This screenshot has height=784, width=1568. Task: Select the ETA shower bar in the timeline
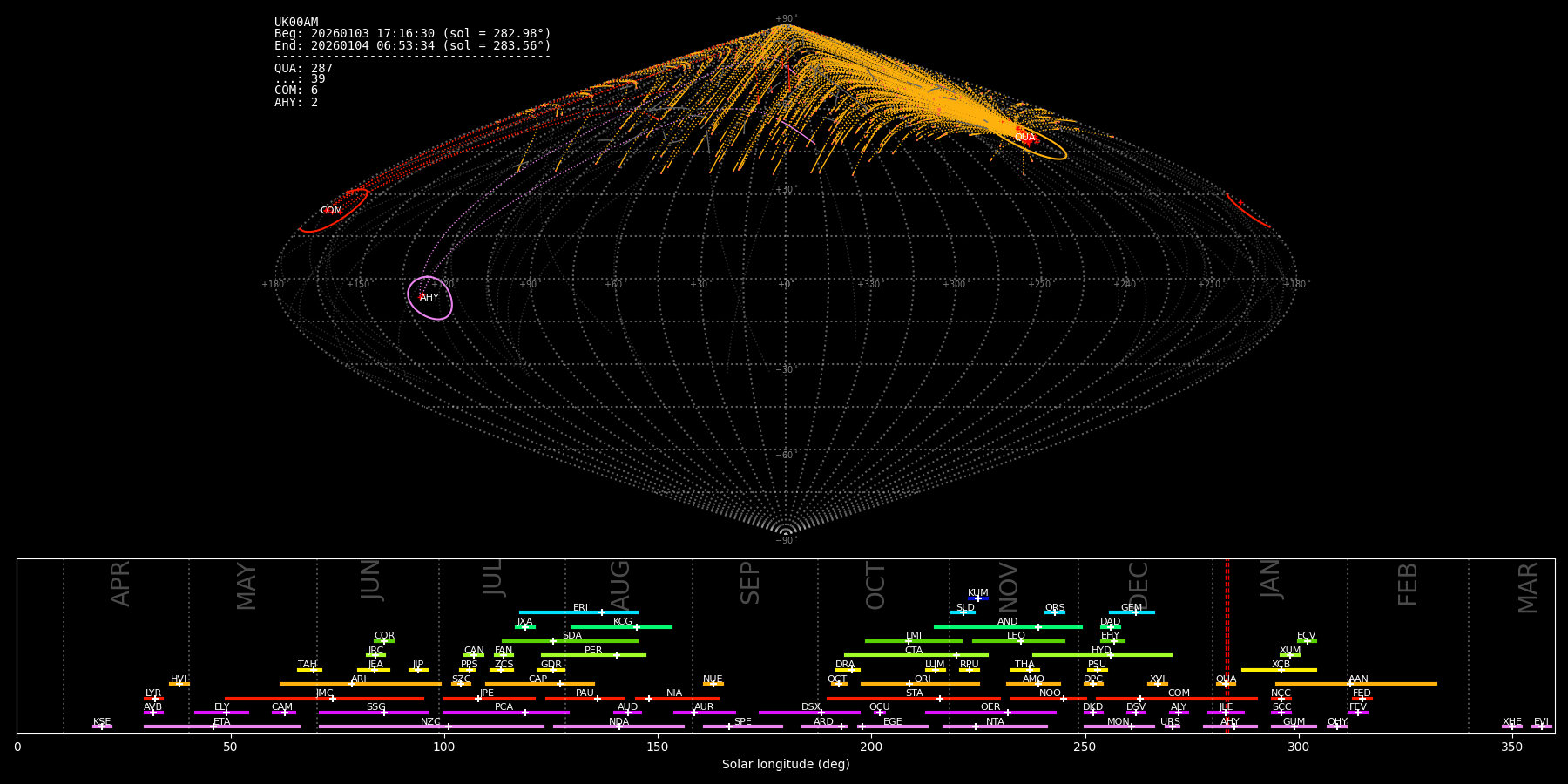pos(221,727)
